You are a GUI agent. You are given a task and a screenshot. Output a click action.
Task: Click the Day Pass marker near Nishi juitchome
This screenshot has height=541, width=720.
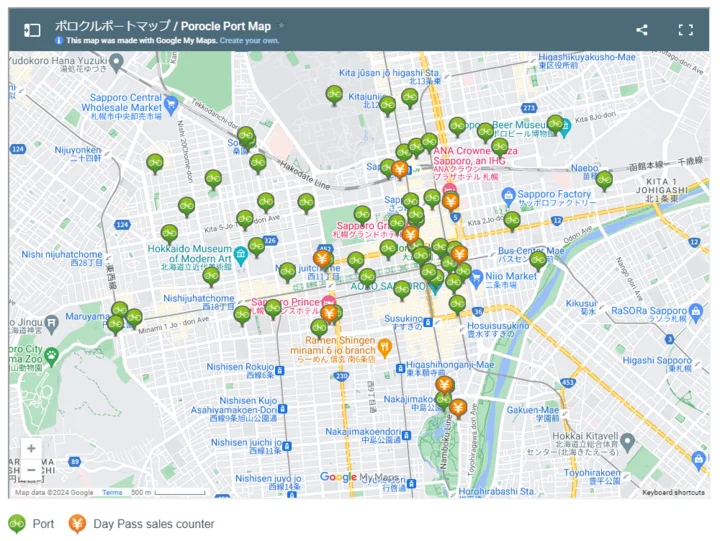(322, 258)
